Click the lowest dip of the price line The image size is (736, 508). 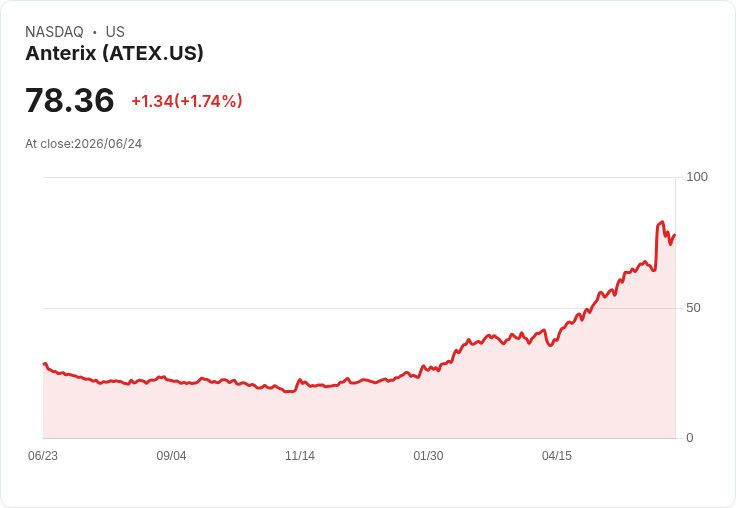click(x=287, y=392)
